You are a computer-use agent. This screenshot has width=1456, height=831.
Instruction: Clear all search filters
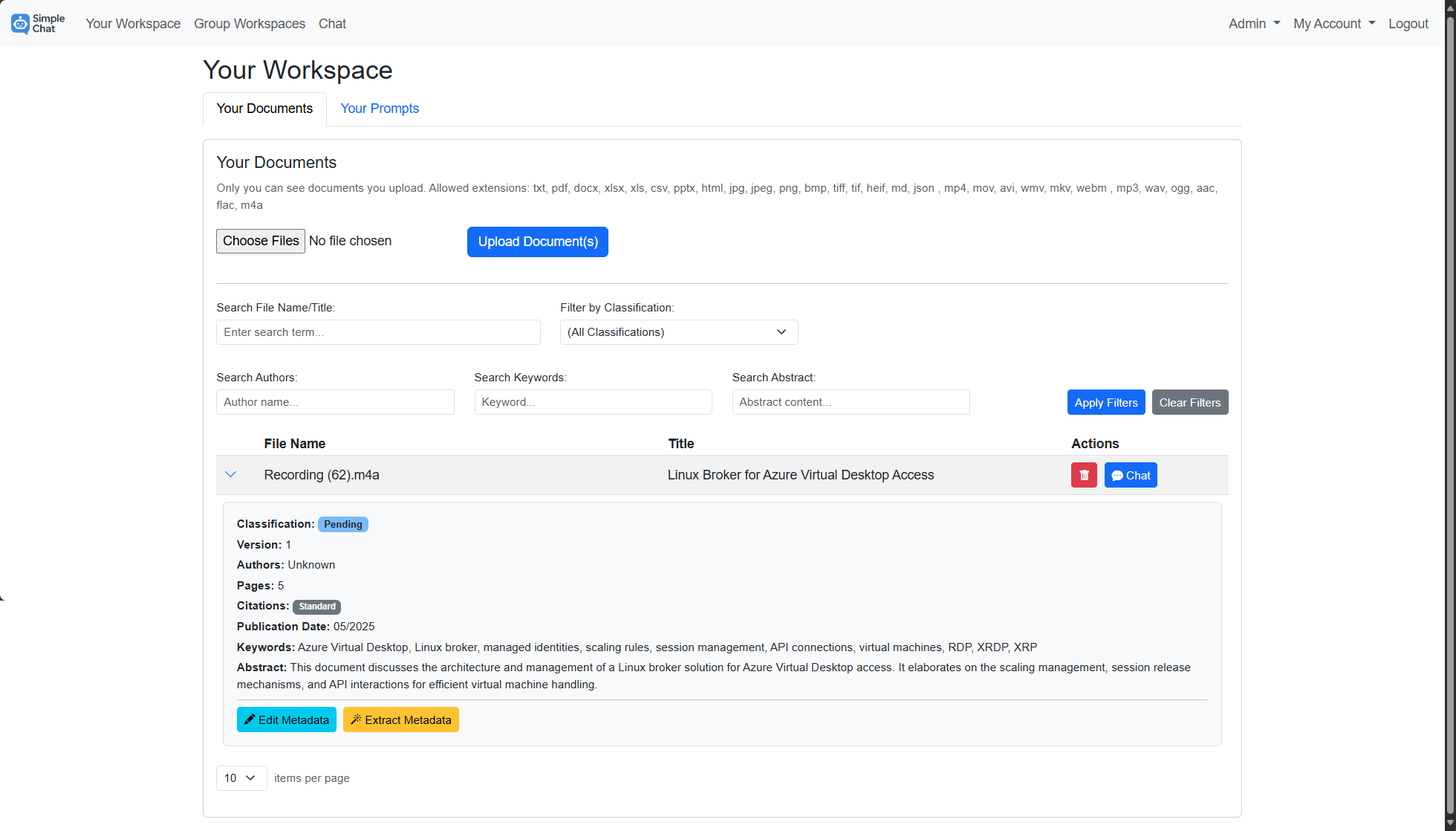click(x=1189, y=402)
